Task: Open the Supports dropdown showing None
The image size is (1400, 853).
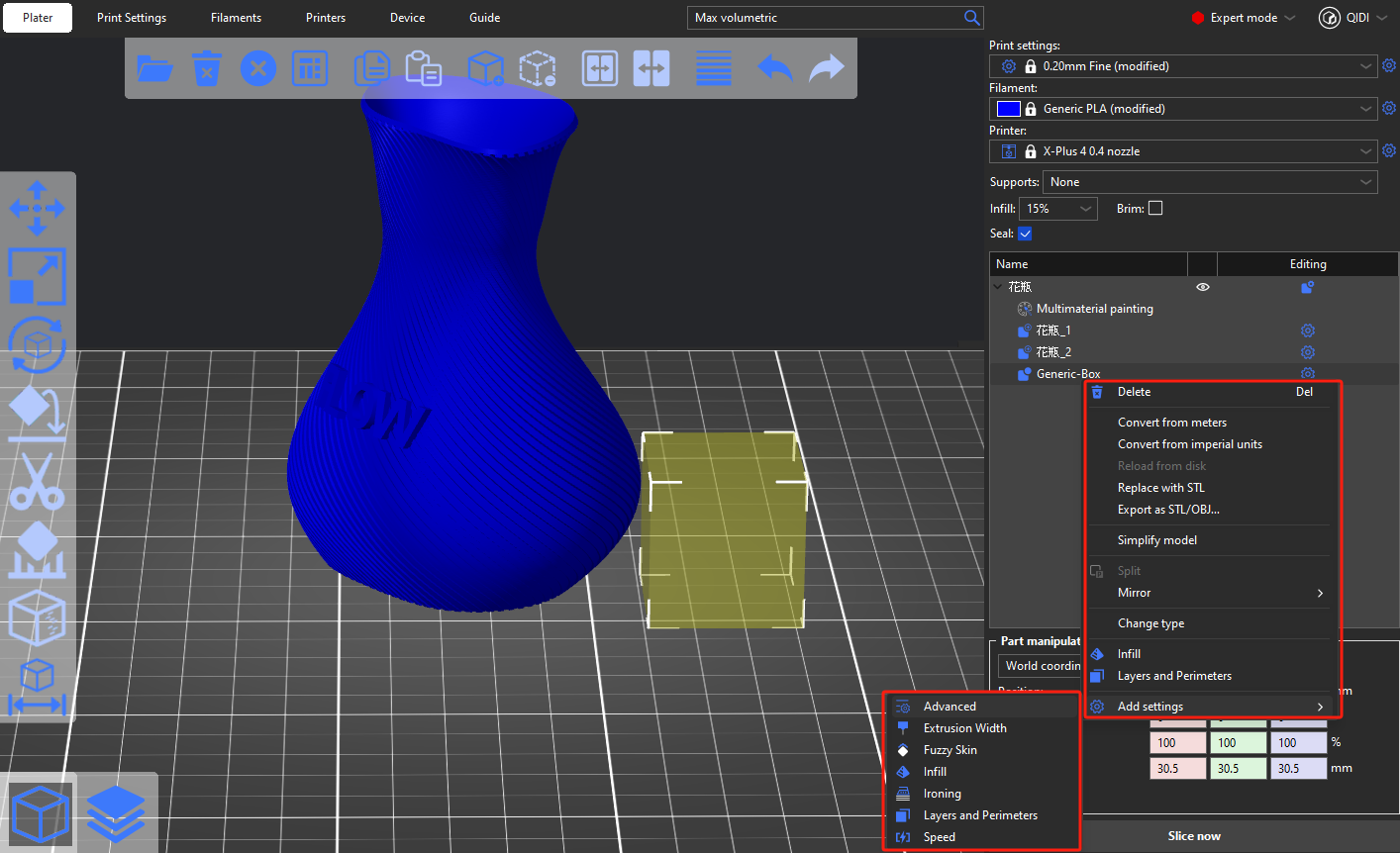Action: 1209,182
